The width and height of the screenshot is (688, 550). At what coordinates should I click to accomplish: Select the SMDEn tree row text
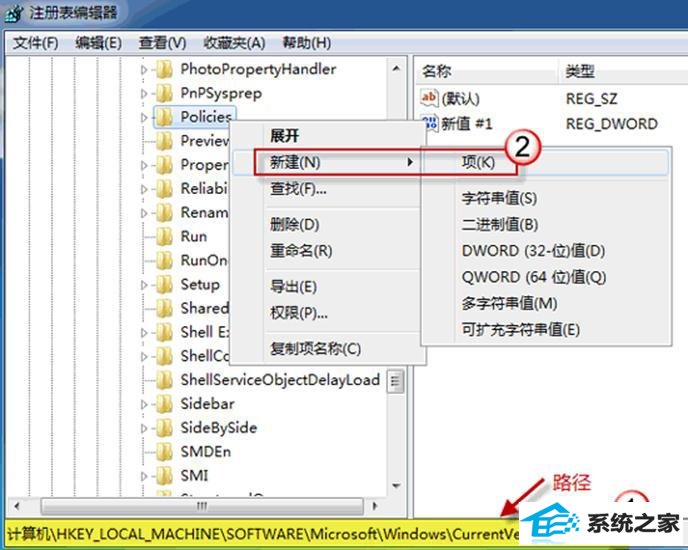(x=206, y=452)
